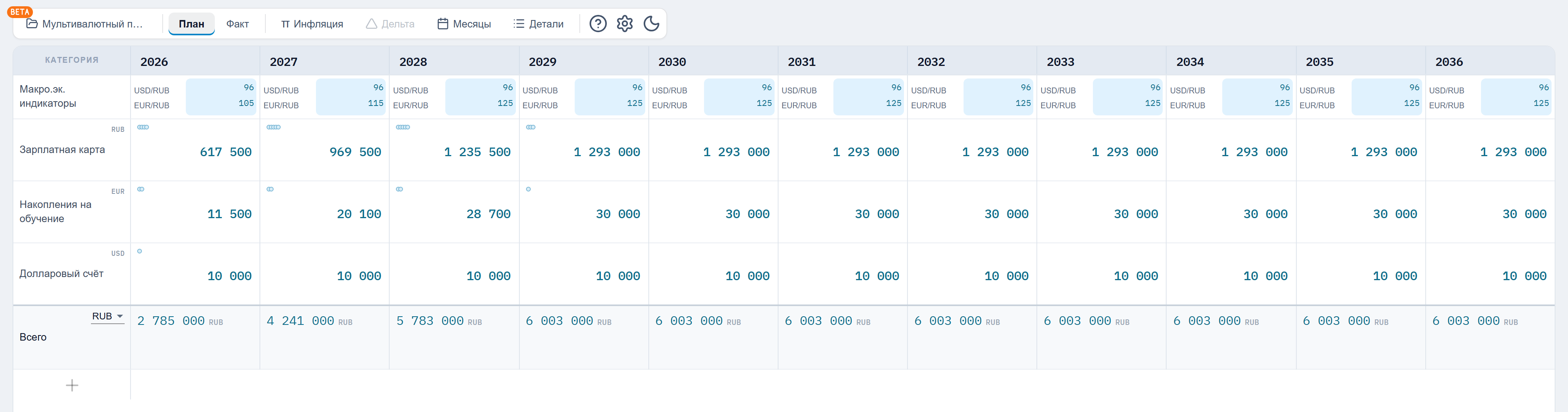The width and height of the screenshot is (1568, 412).
Task: Switch to dark mode moon icon
Action: 651,24
